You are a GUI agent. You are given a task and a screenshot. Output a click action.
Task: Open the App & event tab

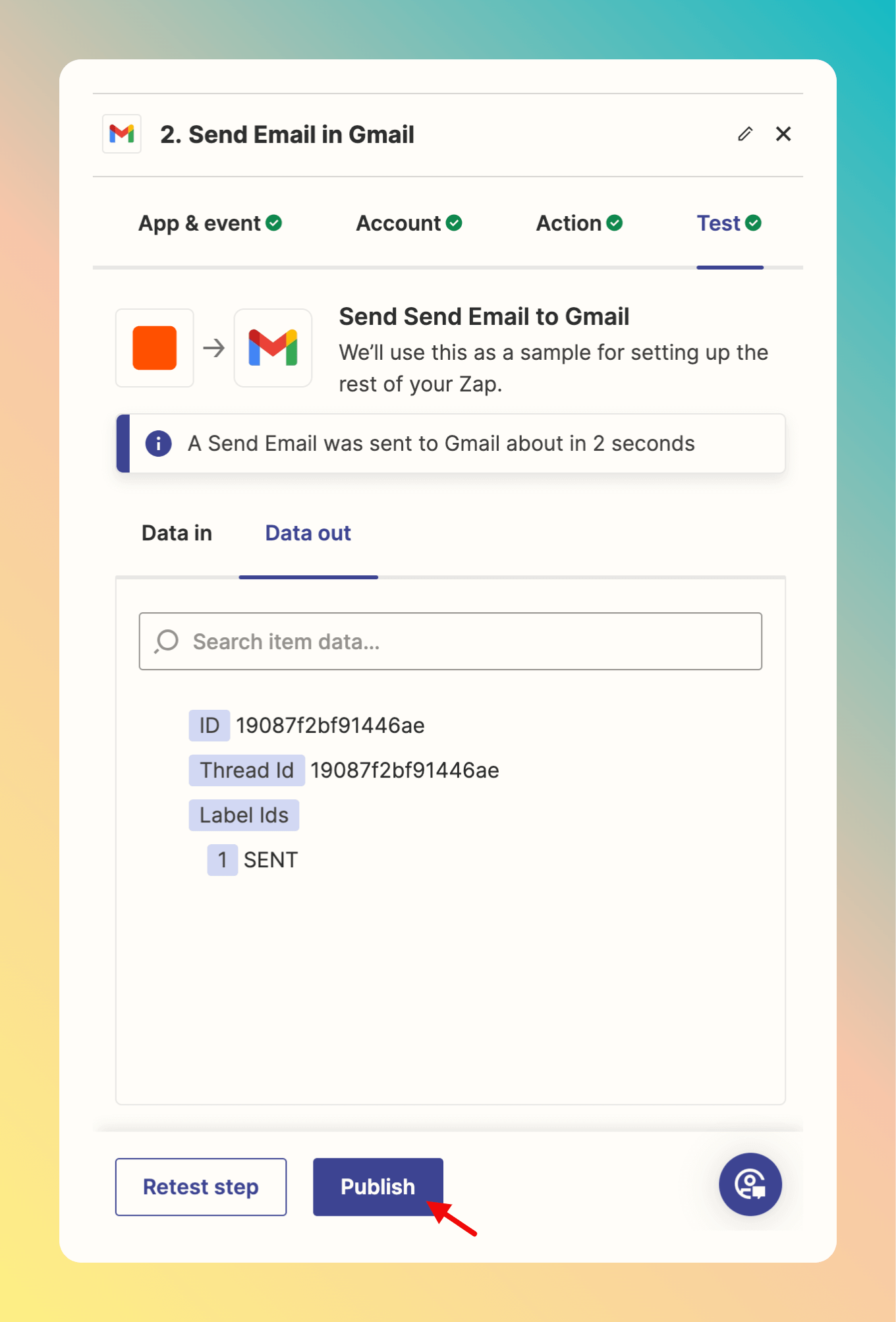[210, 223]
